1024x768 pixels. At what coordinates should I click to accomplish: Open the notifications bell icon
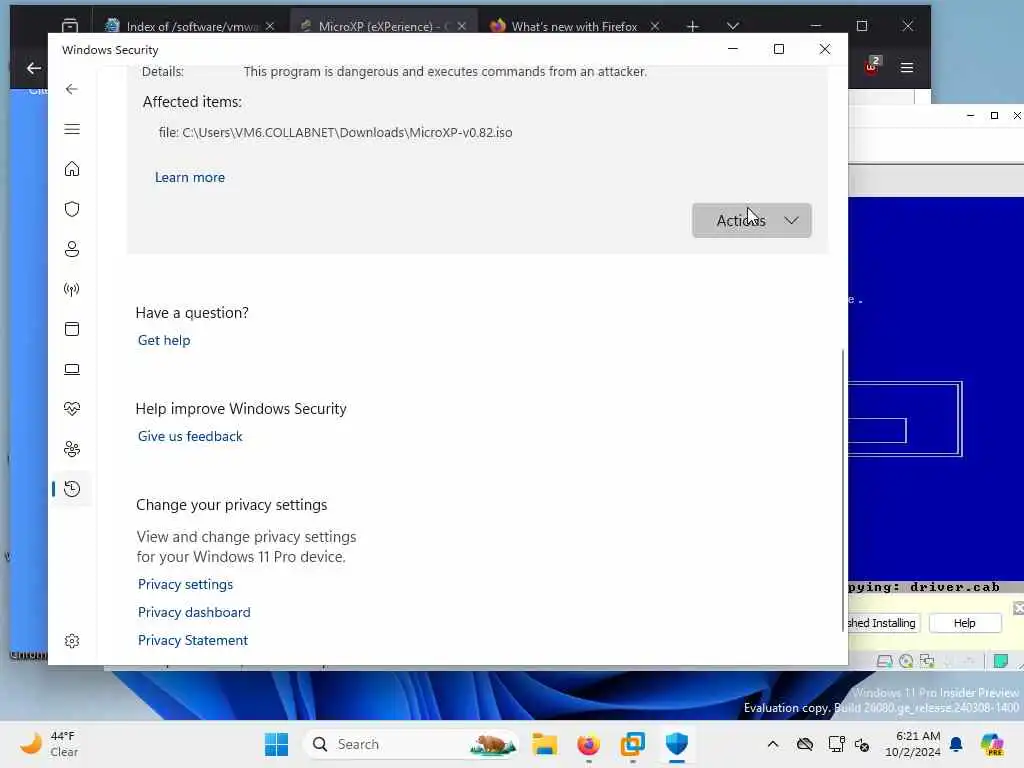click(x=956, y=744)
